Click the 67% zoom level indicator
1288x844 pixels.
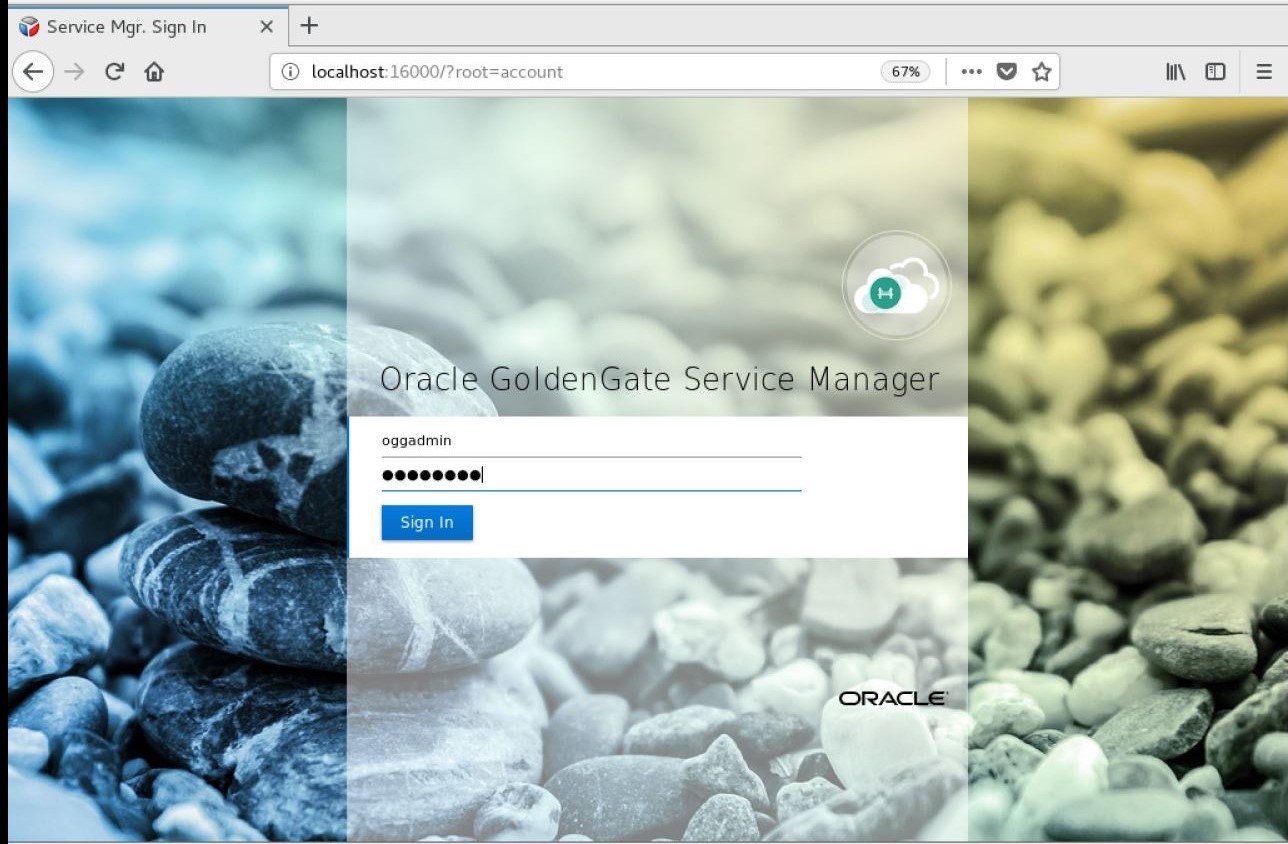click(905, 72)
